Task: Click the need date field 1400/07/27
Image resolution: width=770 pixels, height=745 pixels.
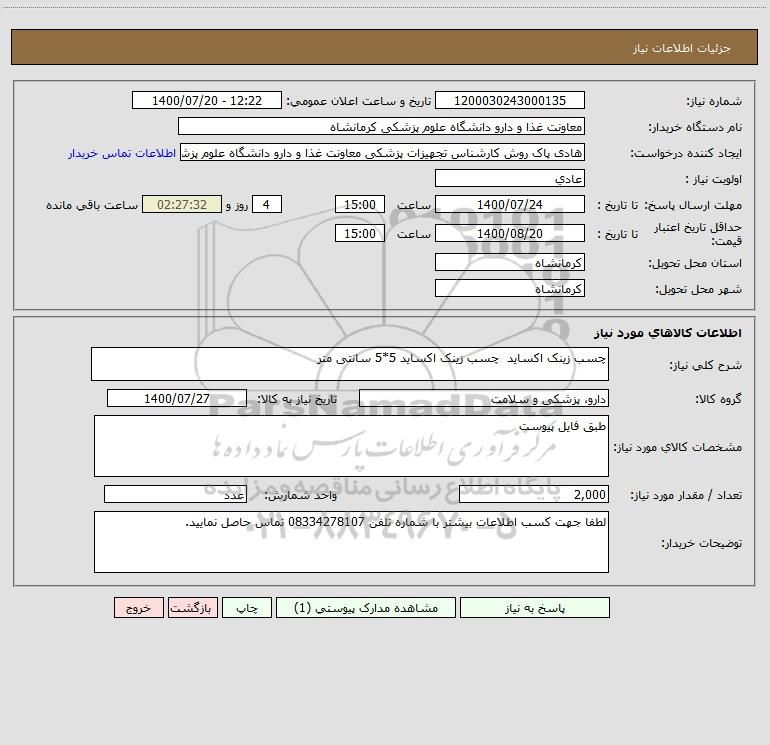Action: 177,398
